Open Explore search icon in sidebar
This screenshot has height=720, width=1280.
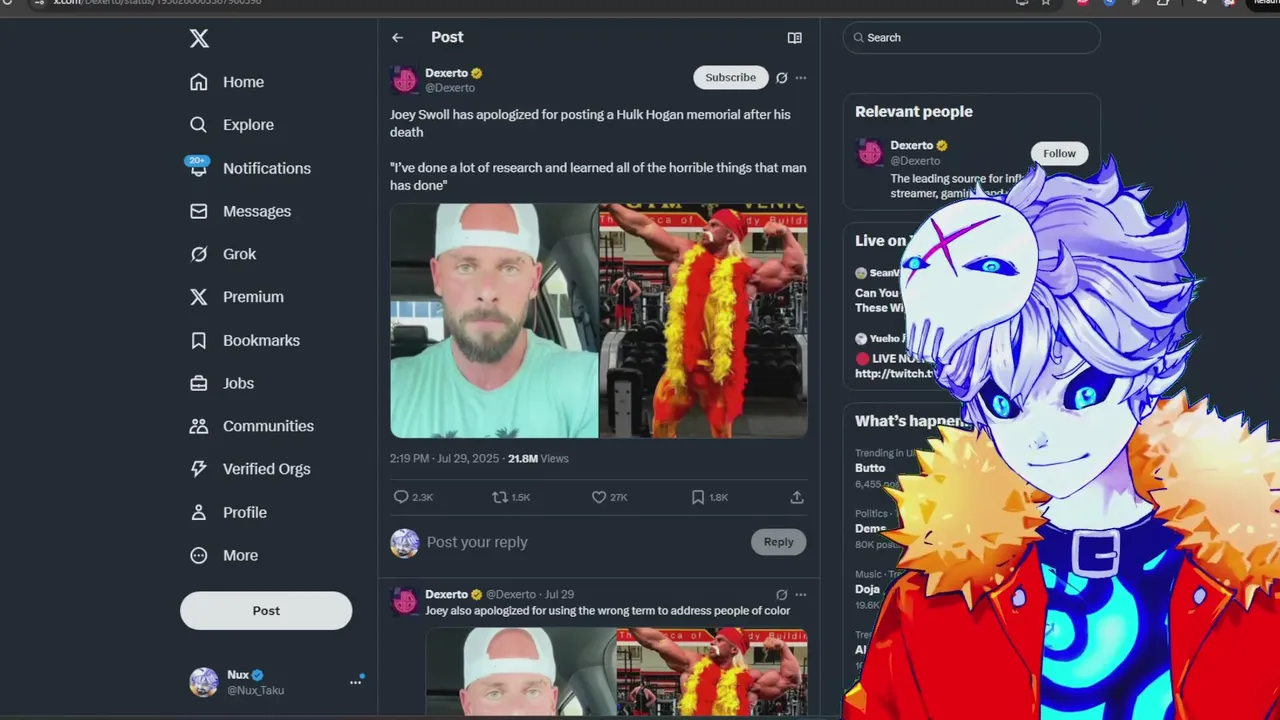click(199, 125)
